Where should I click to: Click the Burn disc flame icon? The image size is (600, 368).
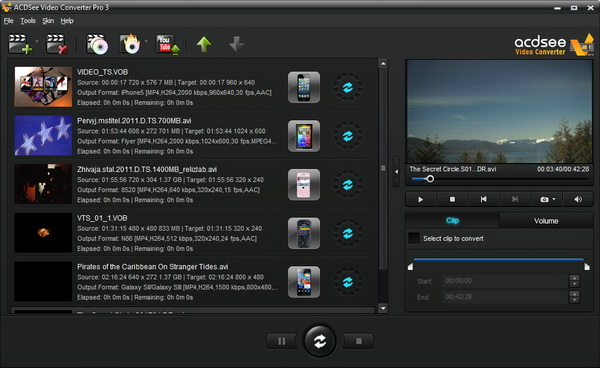click(130, 44)
